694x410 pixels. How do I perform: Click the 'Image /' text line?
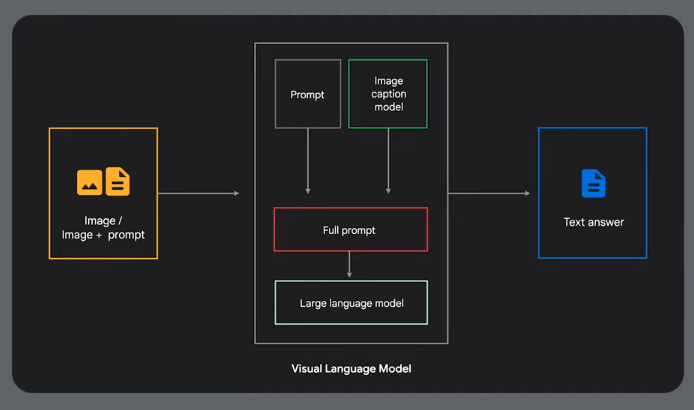[103, 220]
